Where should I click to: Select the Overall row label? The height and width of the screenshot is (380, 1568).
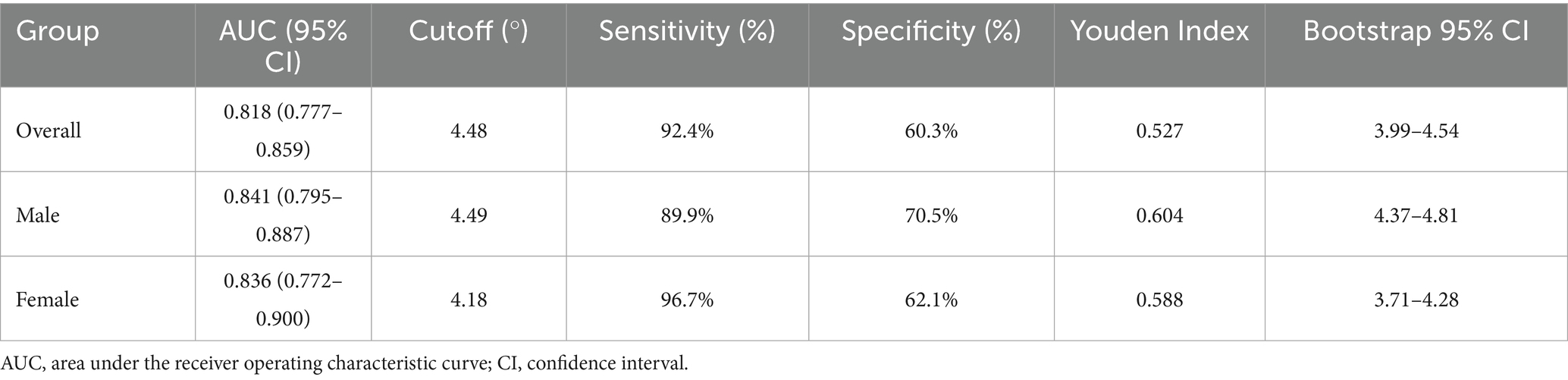(49, 130)
